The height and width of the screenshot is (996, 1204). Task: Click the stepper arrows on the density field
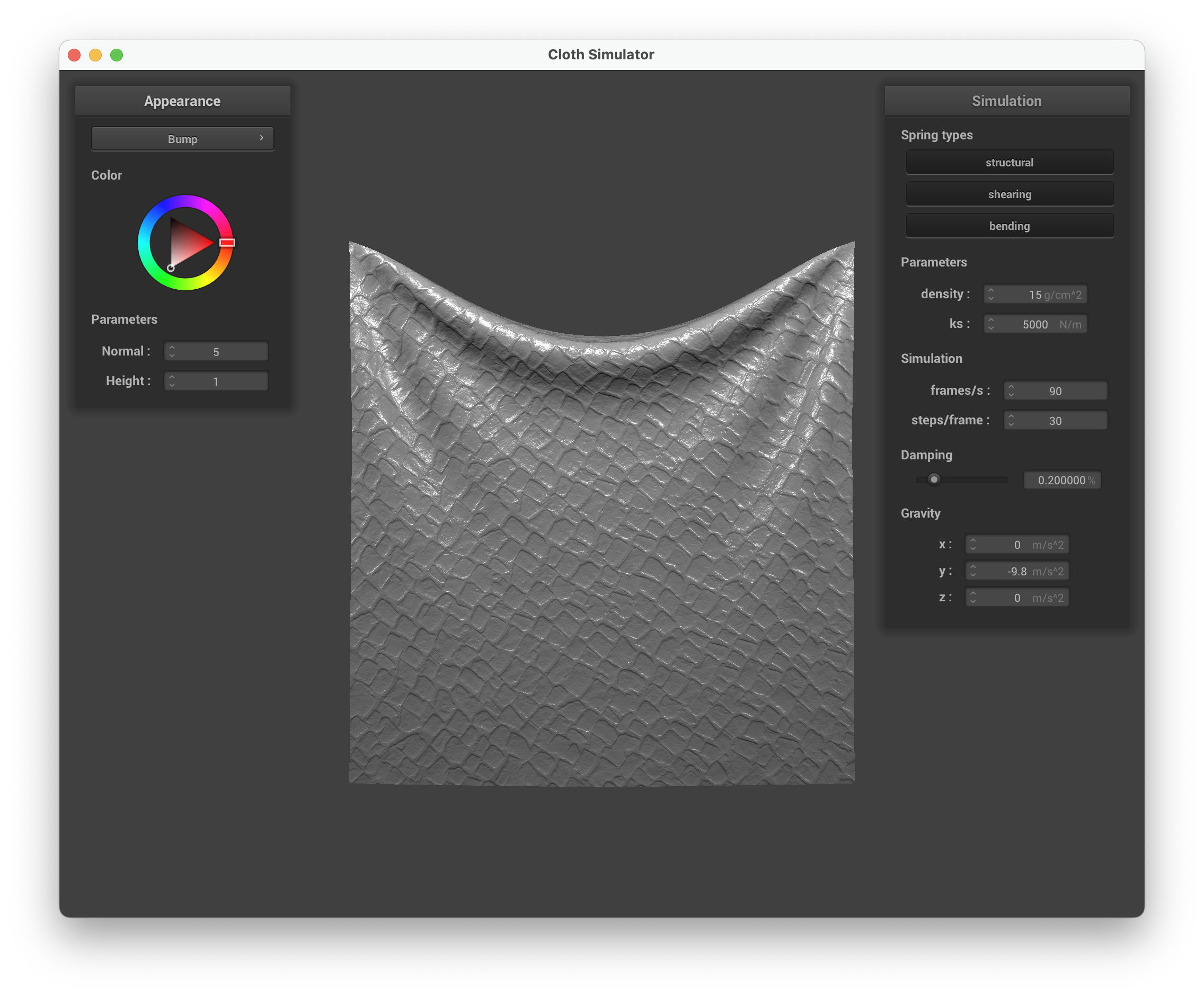pos(991,294)
